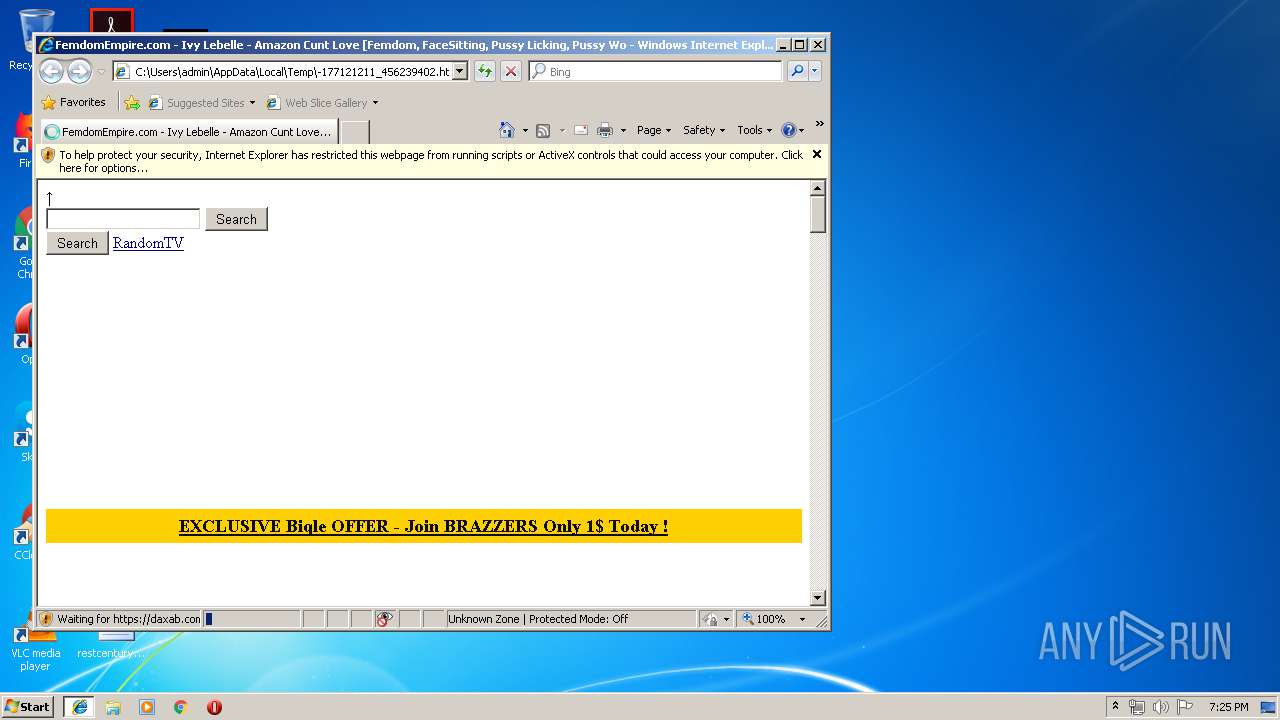
Task: Show hidden system tray icons
Action: (x=1116, y=706)
